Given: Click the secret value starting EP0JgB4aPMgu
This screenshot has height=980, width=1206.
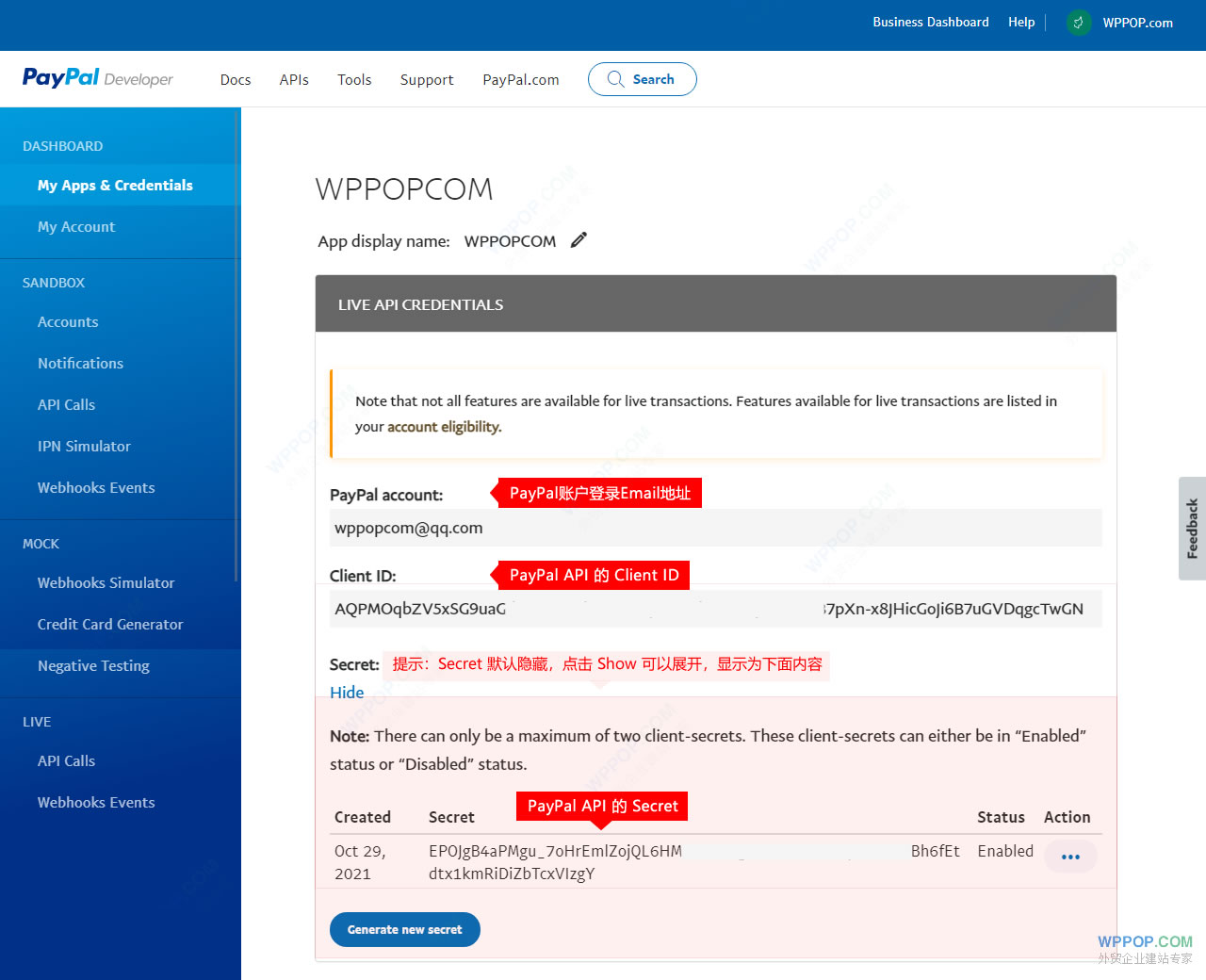Looking at the screenshot, I should pyautogui.click(x=693, y=861).
